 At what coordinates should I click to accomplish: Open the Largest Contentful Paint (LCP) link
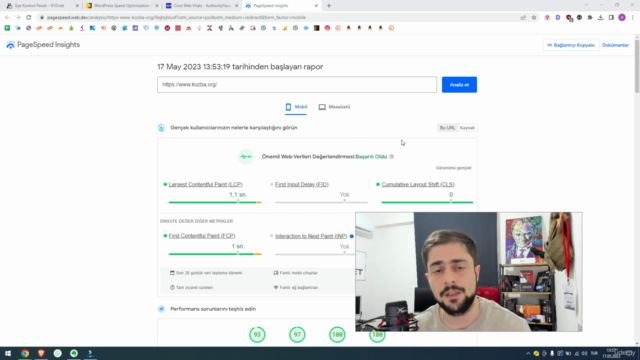pyautogui.click(x=206, y=184)
